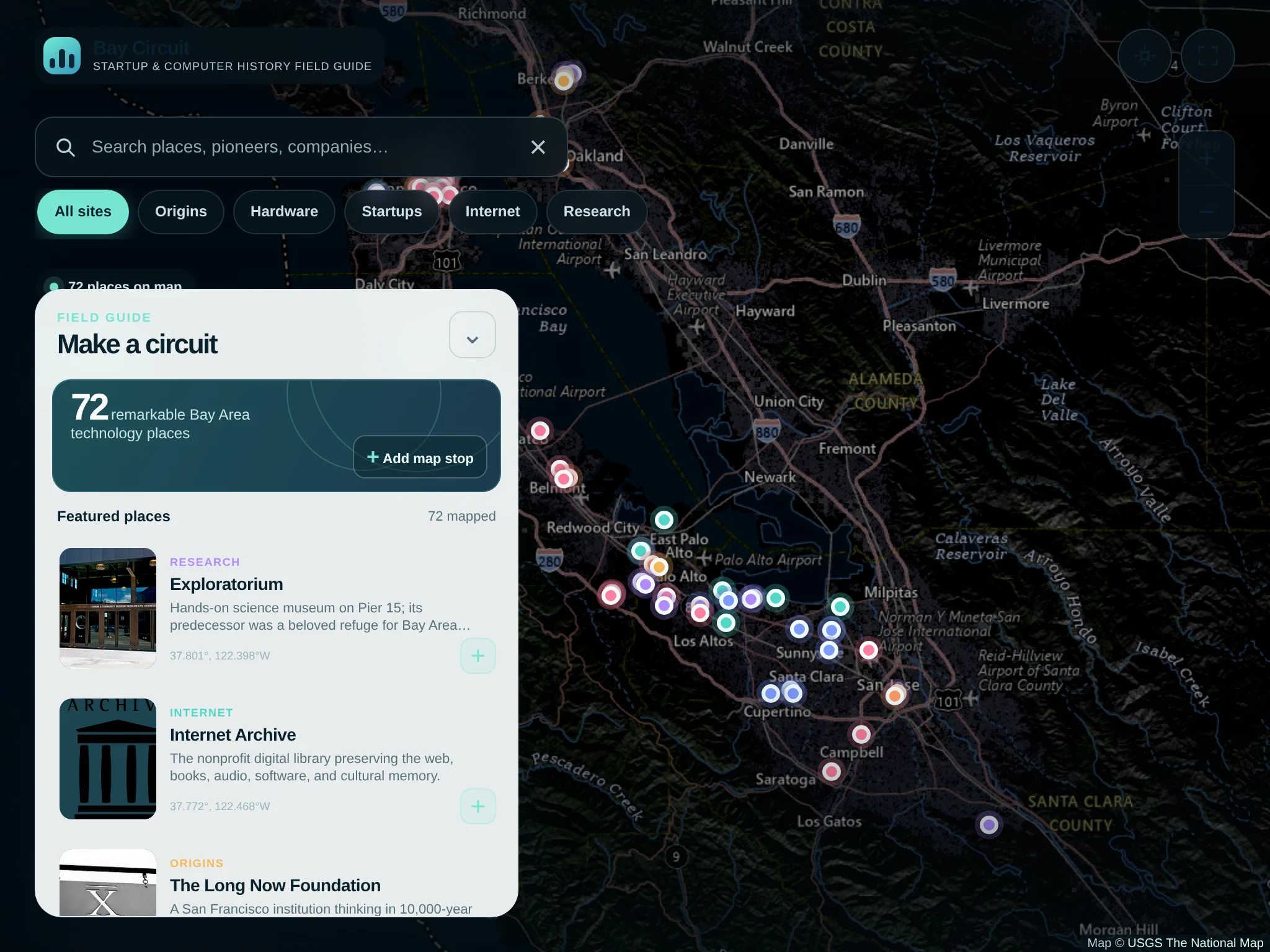Image resolution: width=1270 pixels, height=952 pixels.
Task: Toggle the Origins filter chip
Action: [181, 212]
